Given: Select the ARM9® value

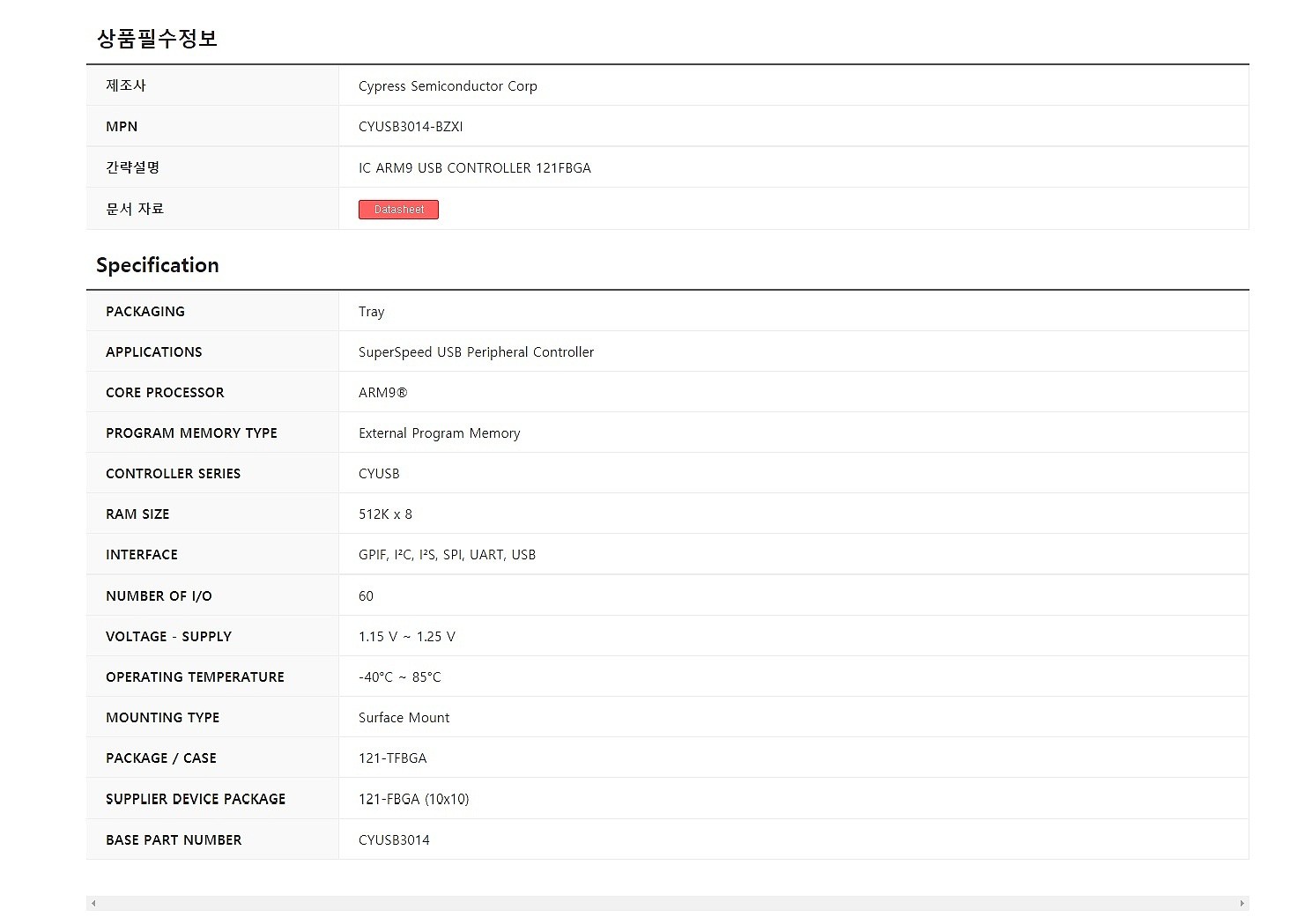Looking at the screenshot, I should (383, 393).
